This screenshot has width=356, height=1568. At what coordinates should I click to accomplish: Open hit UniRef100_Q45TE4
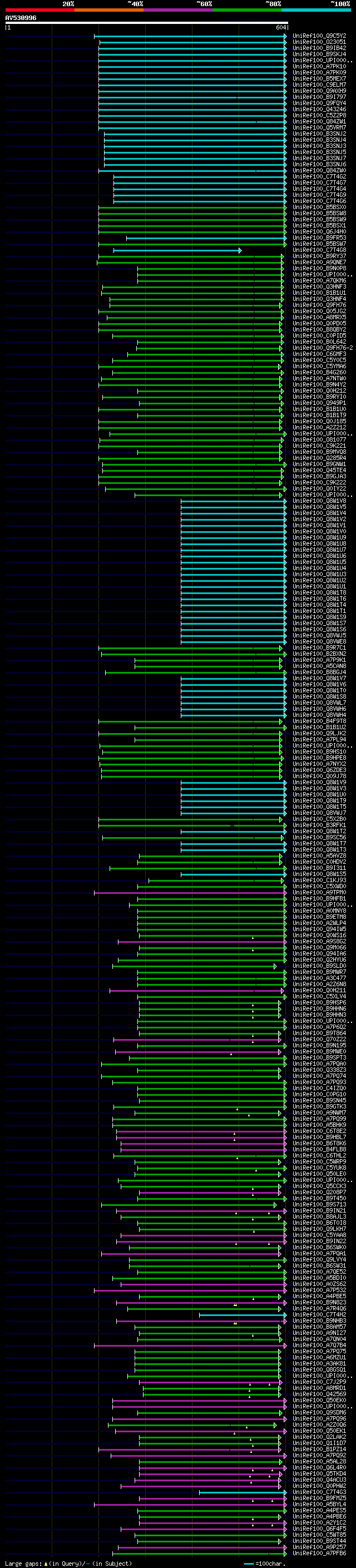tap(319, 471)
